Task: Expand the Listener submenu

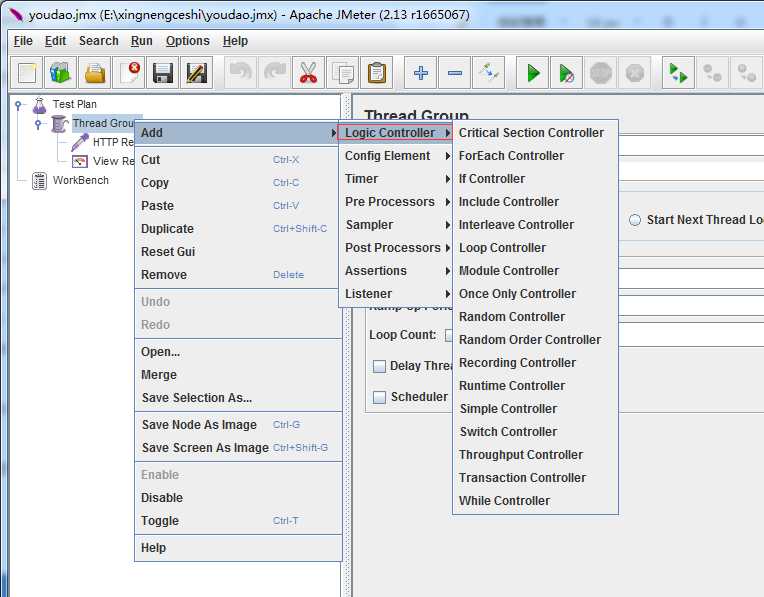Action: (396, 294)
